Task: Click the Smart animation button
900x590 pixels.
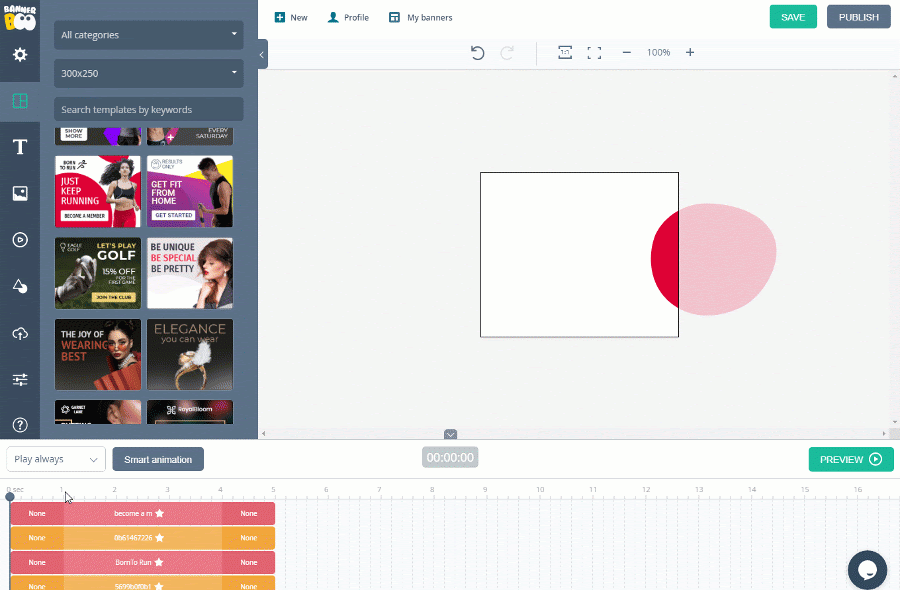Action: [x=158, y=459]
